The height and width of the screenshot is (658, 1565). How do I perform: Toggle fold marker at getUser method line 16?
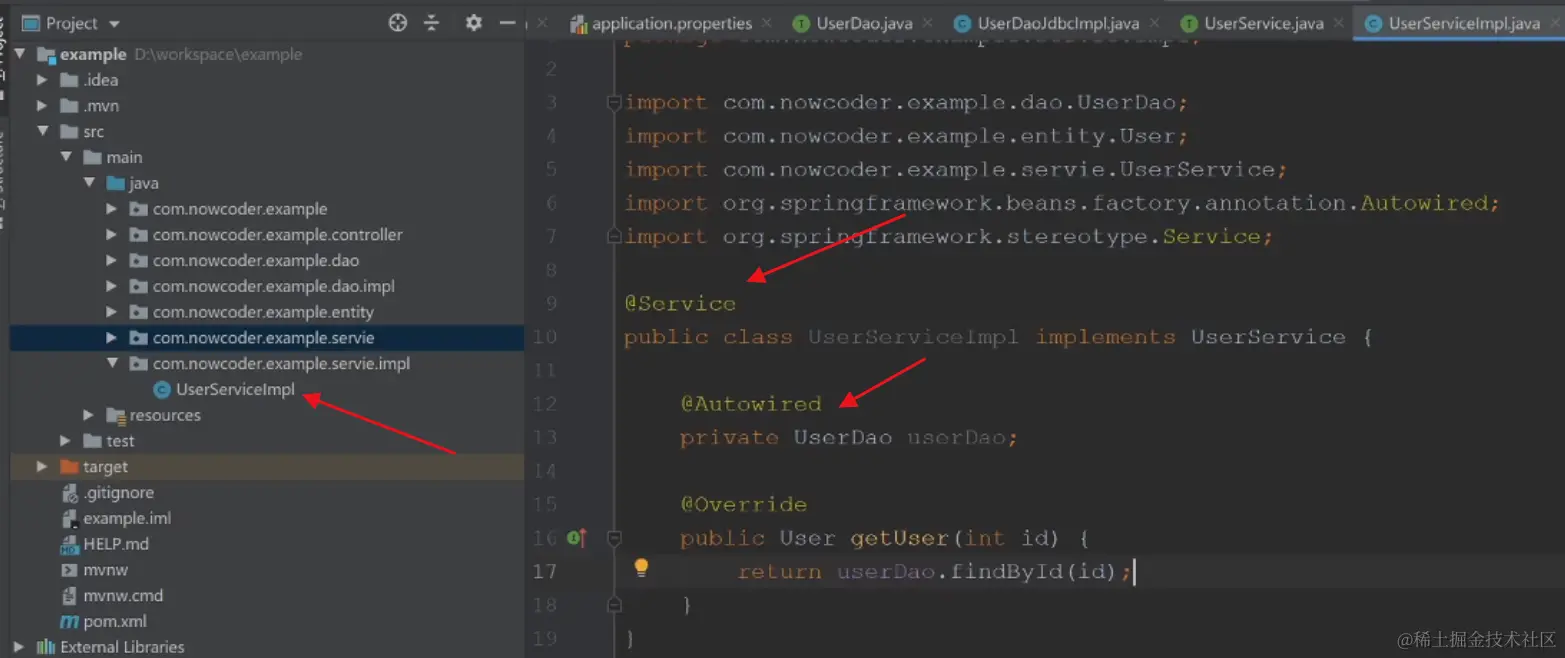(615, 538)
